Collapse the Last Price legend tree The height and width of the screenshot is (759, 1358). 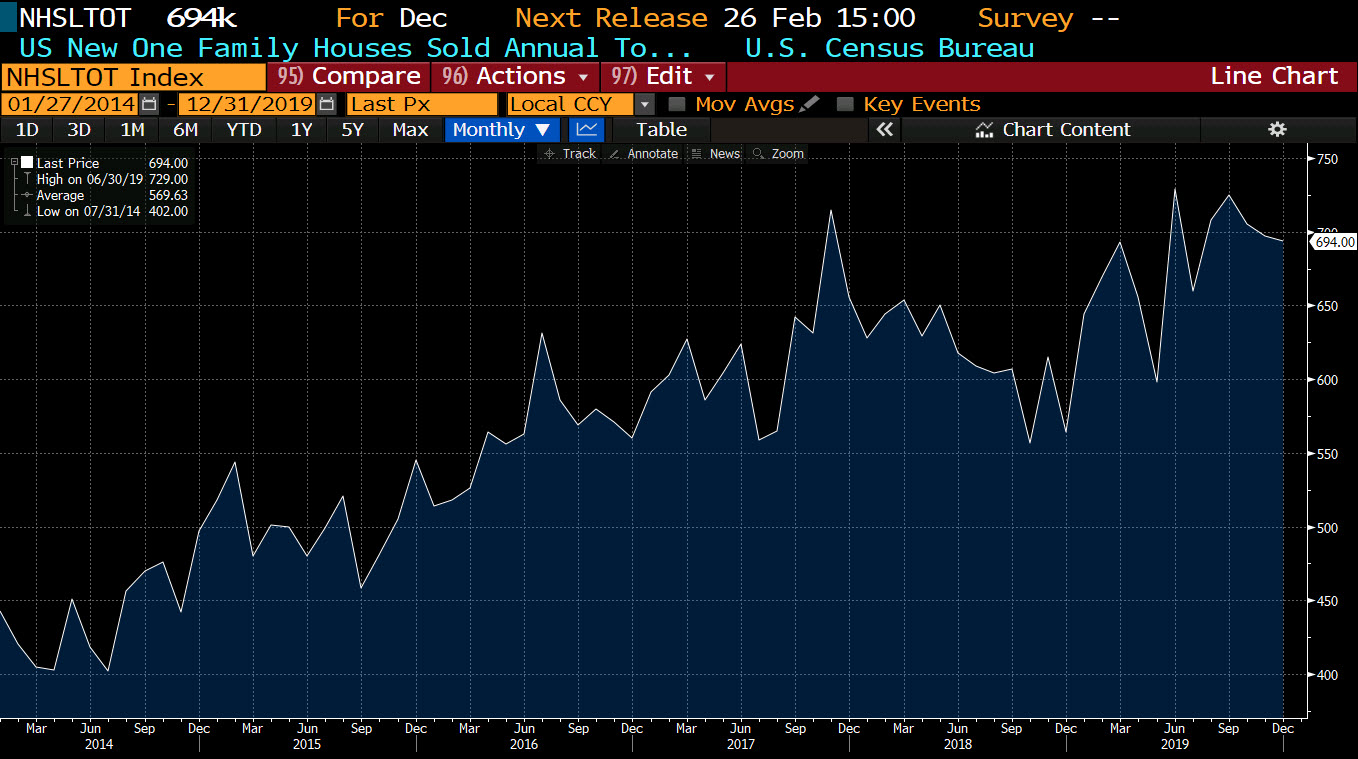(14, 163)
